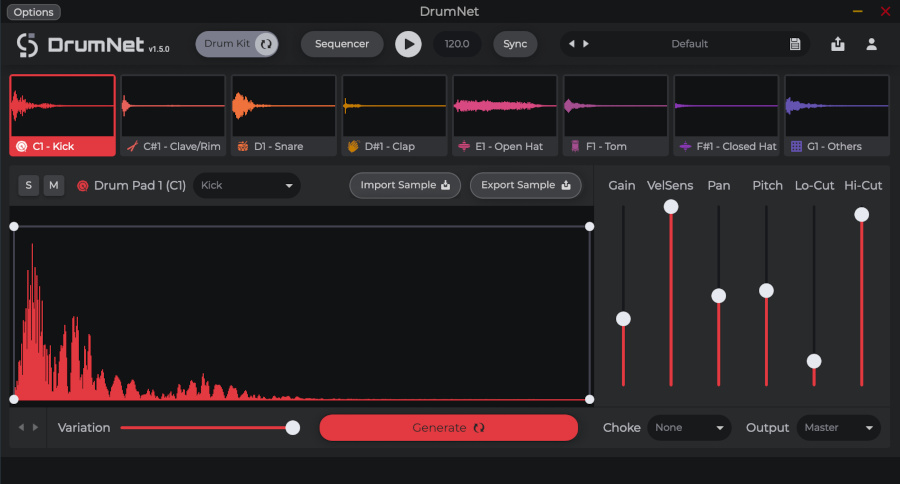Click the previous preset arrow beside Default

click(x=571, y=44)
